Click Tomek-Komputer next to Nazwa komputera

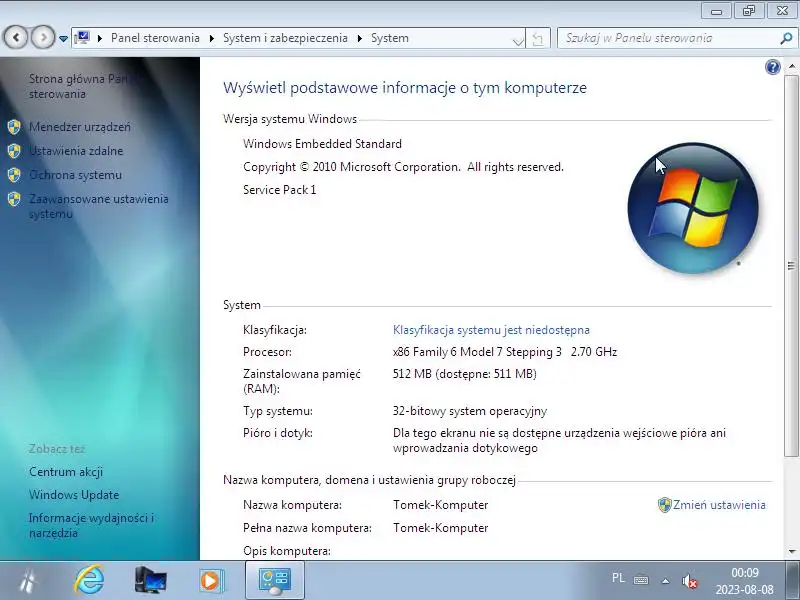[441, 505]
